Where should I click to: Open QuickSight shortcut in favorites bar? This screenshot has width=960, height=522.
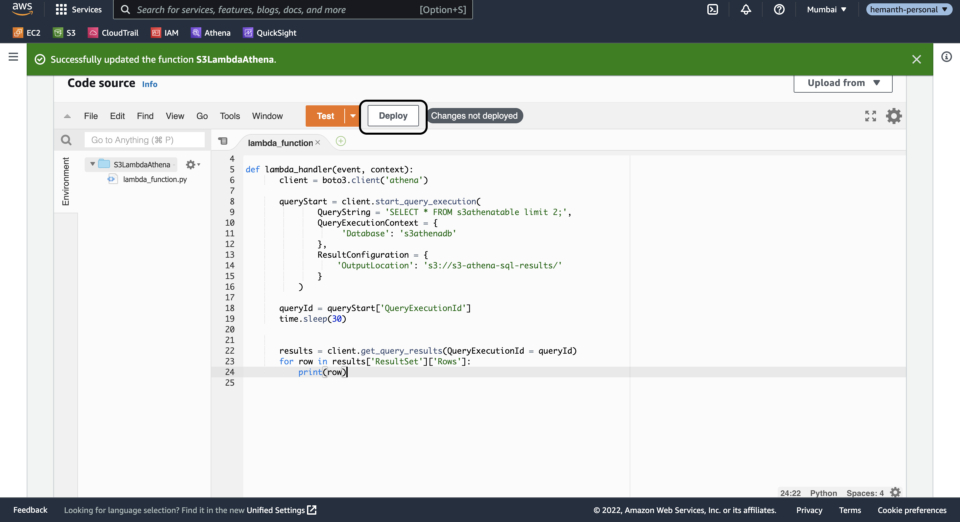coord(269,33)
